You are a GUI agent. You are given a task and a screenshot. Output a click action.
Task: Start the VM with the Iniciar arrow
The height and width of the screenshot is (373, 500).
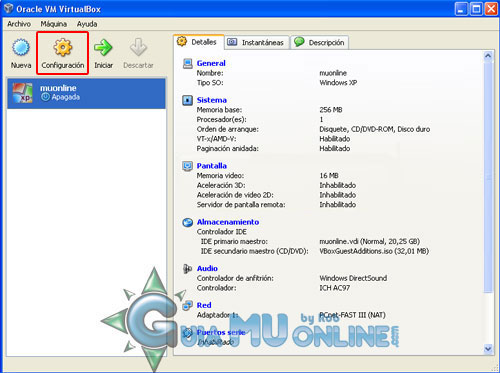tap(103, 48)
